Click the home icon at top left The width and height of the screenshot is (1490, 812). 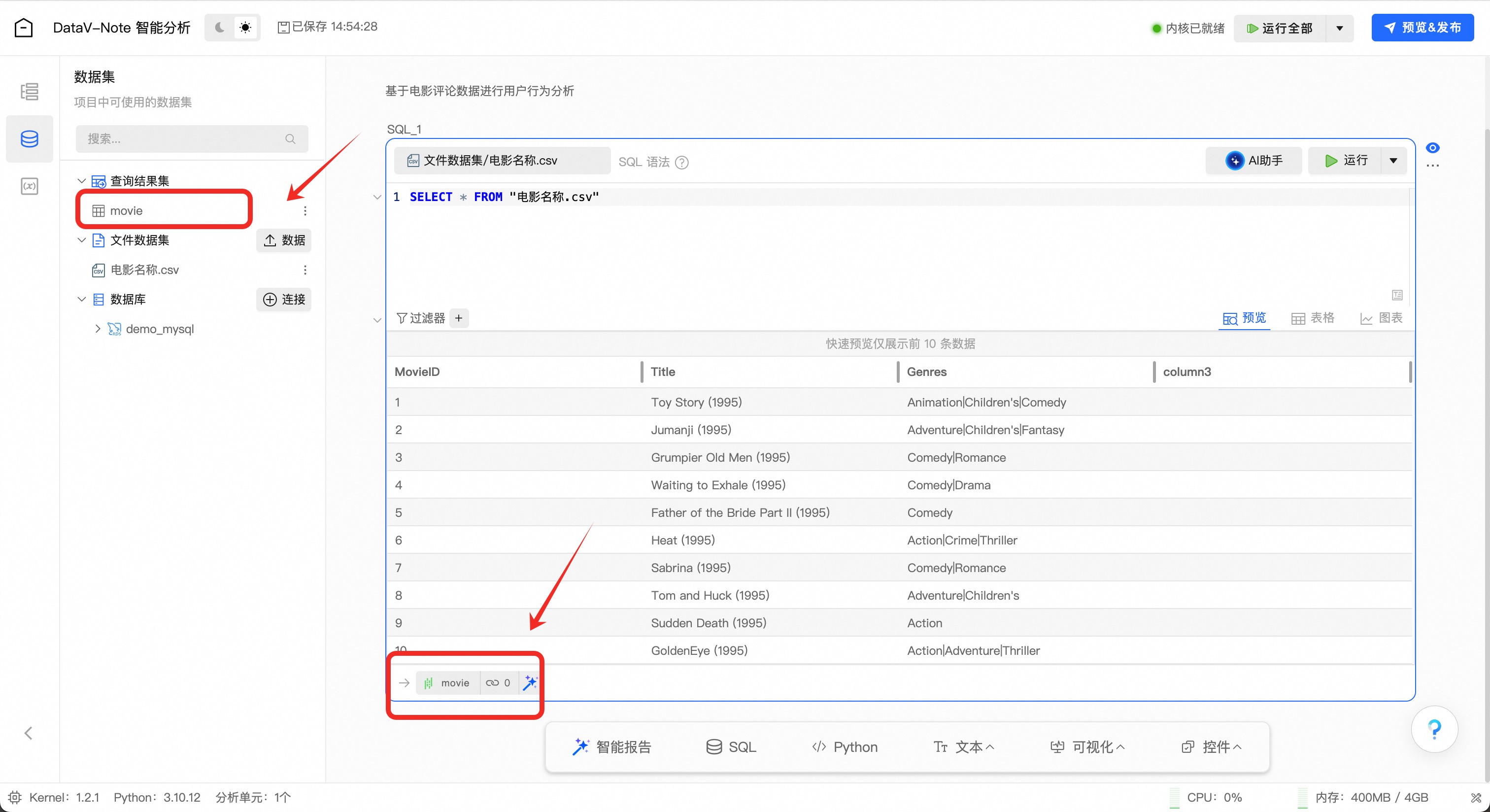[x=24, y=27]
